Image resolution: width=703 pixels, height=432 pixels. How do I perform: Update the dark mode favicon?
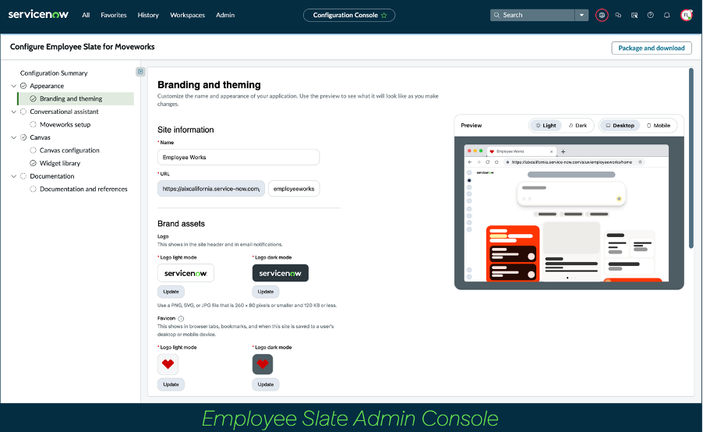pyautogui.click(x=266, y=384)
